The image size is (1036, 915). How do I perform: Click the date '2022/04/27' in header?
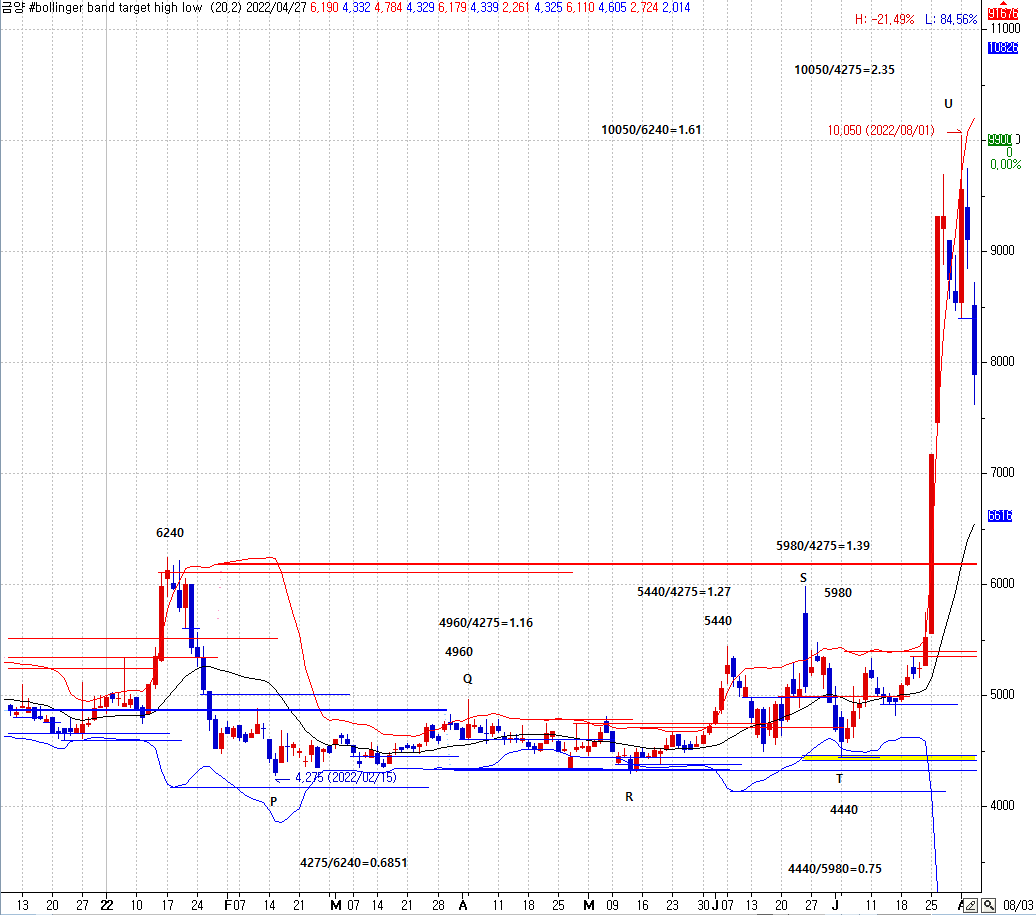pyautogui.click(x=276, y=8)
